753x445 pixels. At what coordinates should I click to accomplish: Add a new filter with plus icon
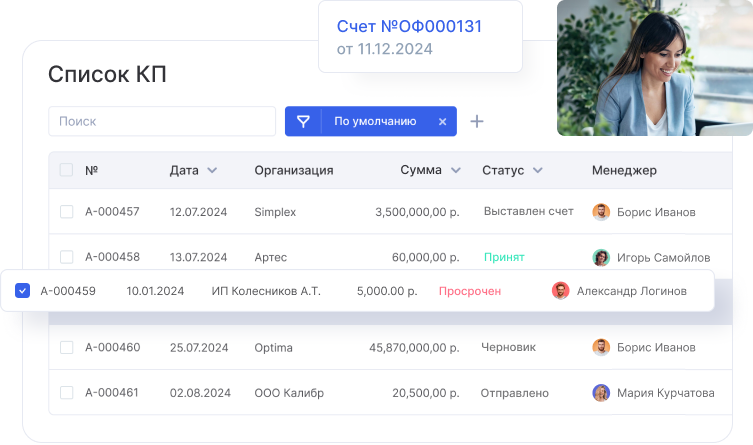coord(477,121)
